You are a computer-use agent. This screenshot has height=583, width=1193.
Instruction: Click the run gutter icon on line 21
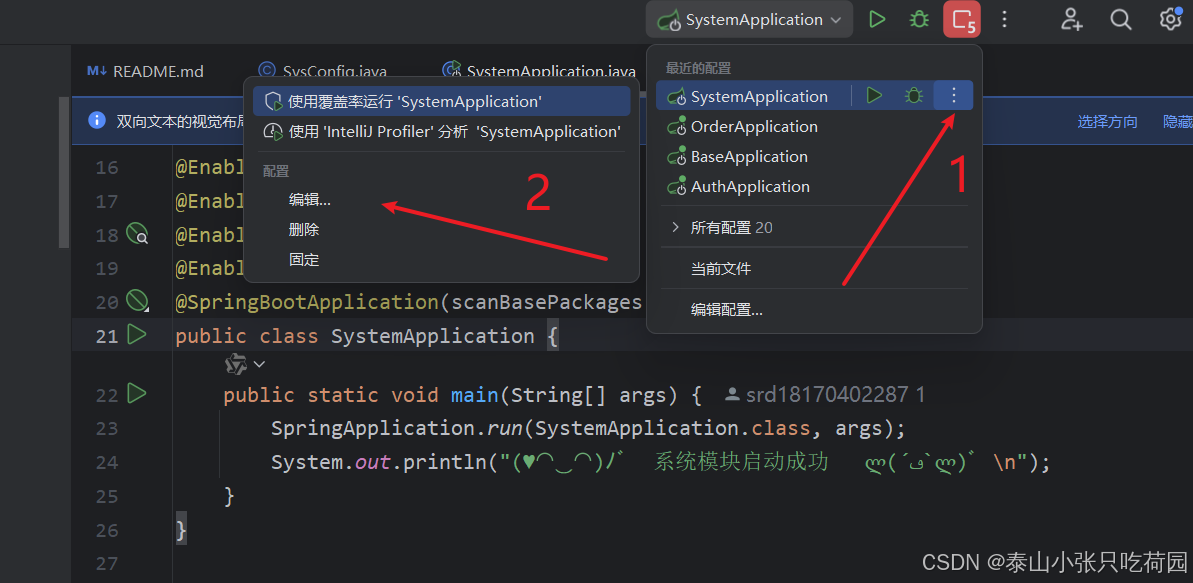point(136,333)
